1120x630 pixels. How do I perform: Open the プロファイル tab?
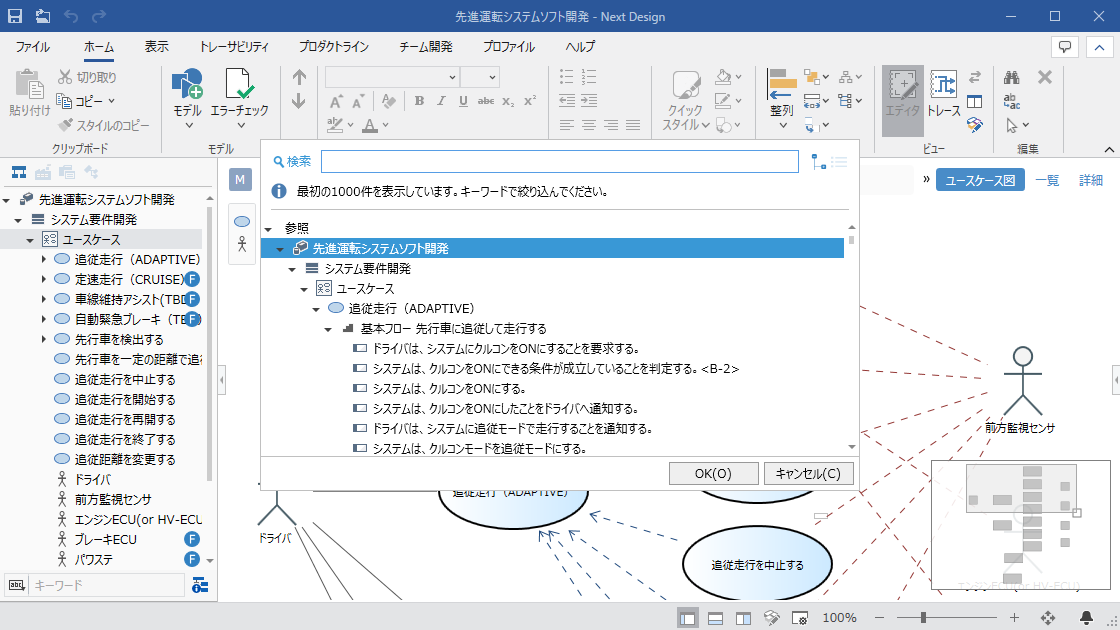[x=509, y=46]
